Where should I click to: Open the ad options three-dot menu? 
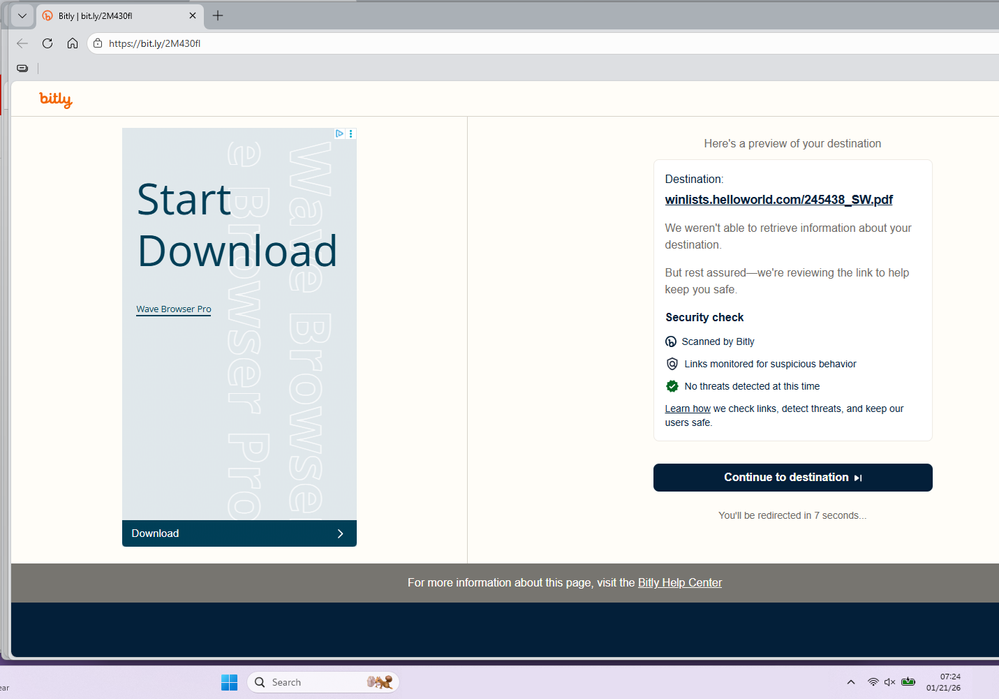[351, 134]
